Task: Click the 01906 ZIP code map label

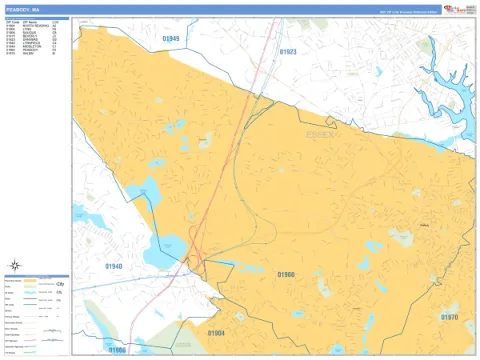Action: [x=117, y=350]
